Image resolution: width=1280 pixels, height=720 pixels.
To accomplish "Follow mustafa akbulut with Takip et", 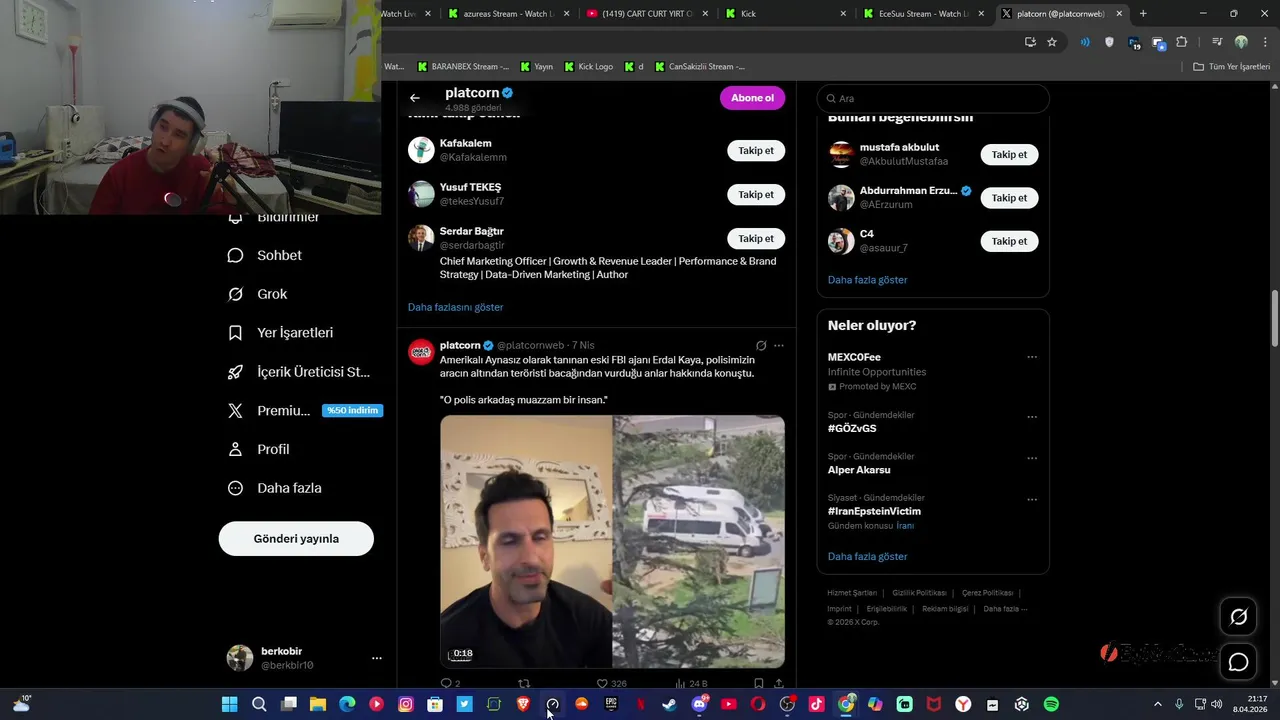I will coord(1009,155).
